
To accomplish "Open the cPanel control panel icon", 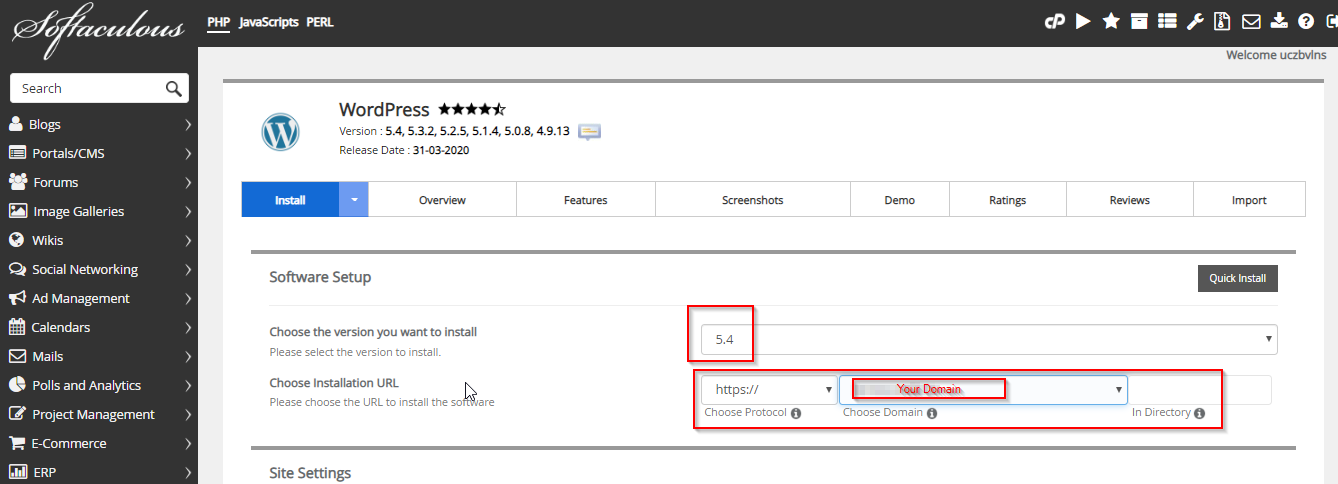I will (x=1055, y=21).
